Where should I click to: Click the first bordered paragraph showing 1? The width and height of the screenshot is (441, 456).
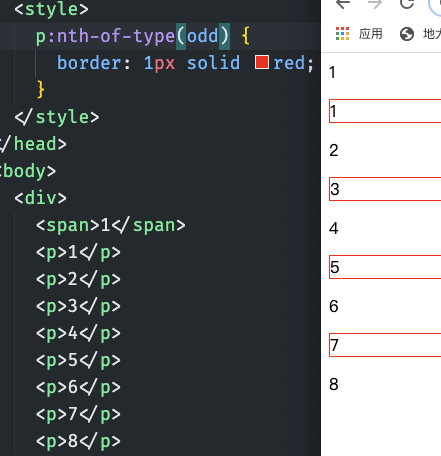tap(385, 111)
